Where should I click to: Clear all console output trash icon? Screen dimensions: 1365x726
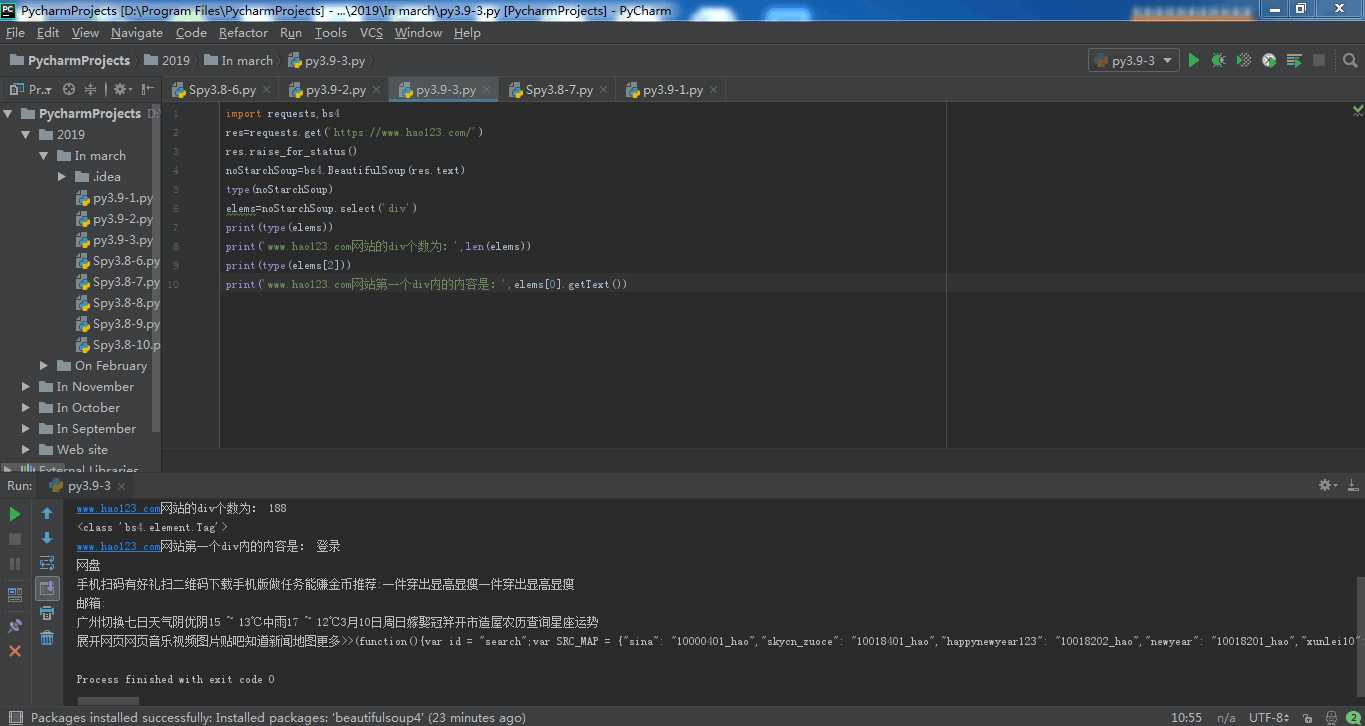47,638
